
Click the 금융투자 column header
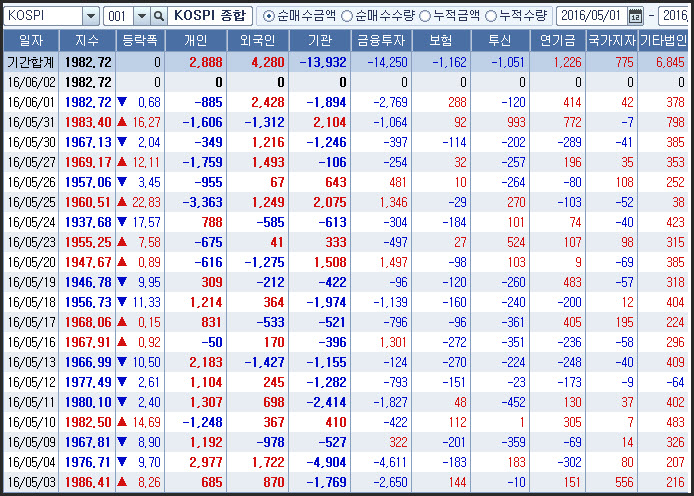381,41
